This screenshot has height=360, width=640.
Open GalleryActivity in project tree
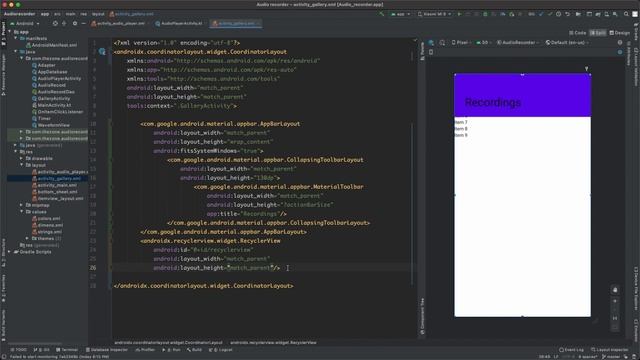(51, 98)
